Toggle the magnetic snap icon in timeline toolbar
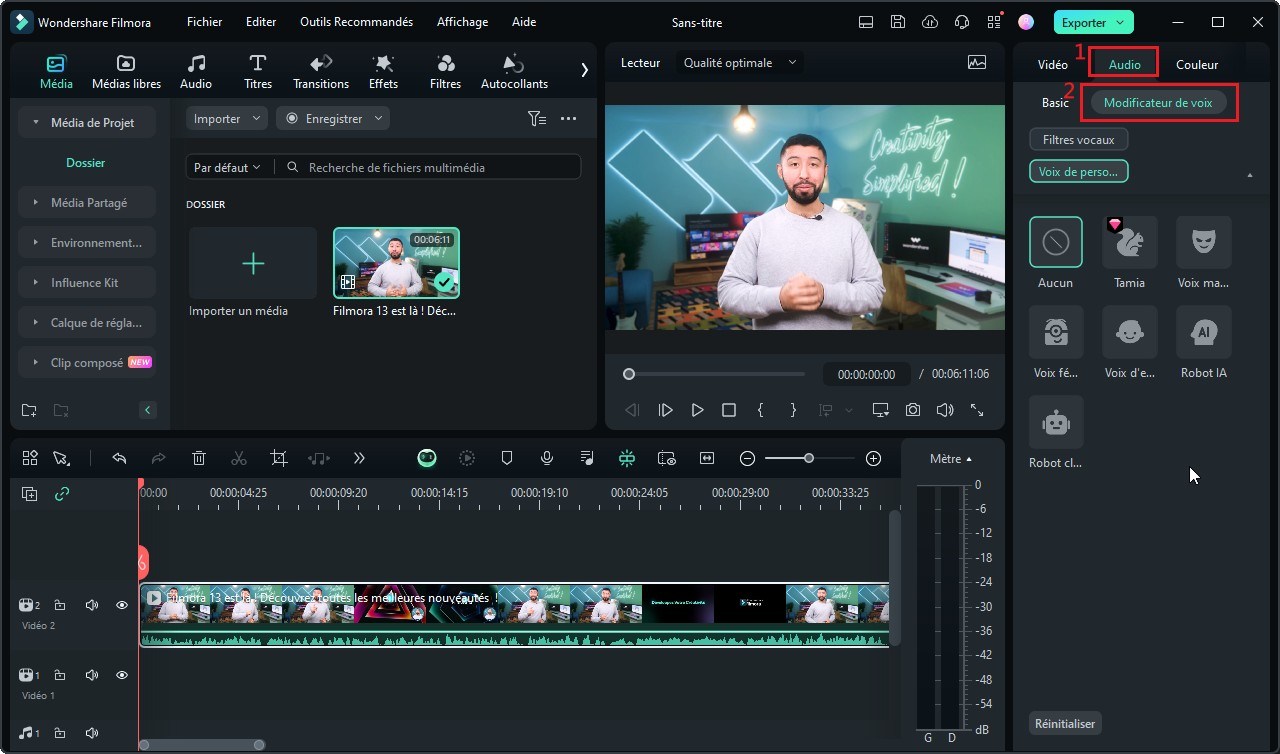1280x754 pixels. tap(627, 458)
